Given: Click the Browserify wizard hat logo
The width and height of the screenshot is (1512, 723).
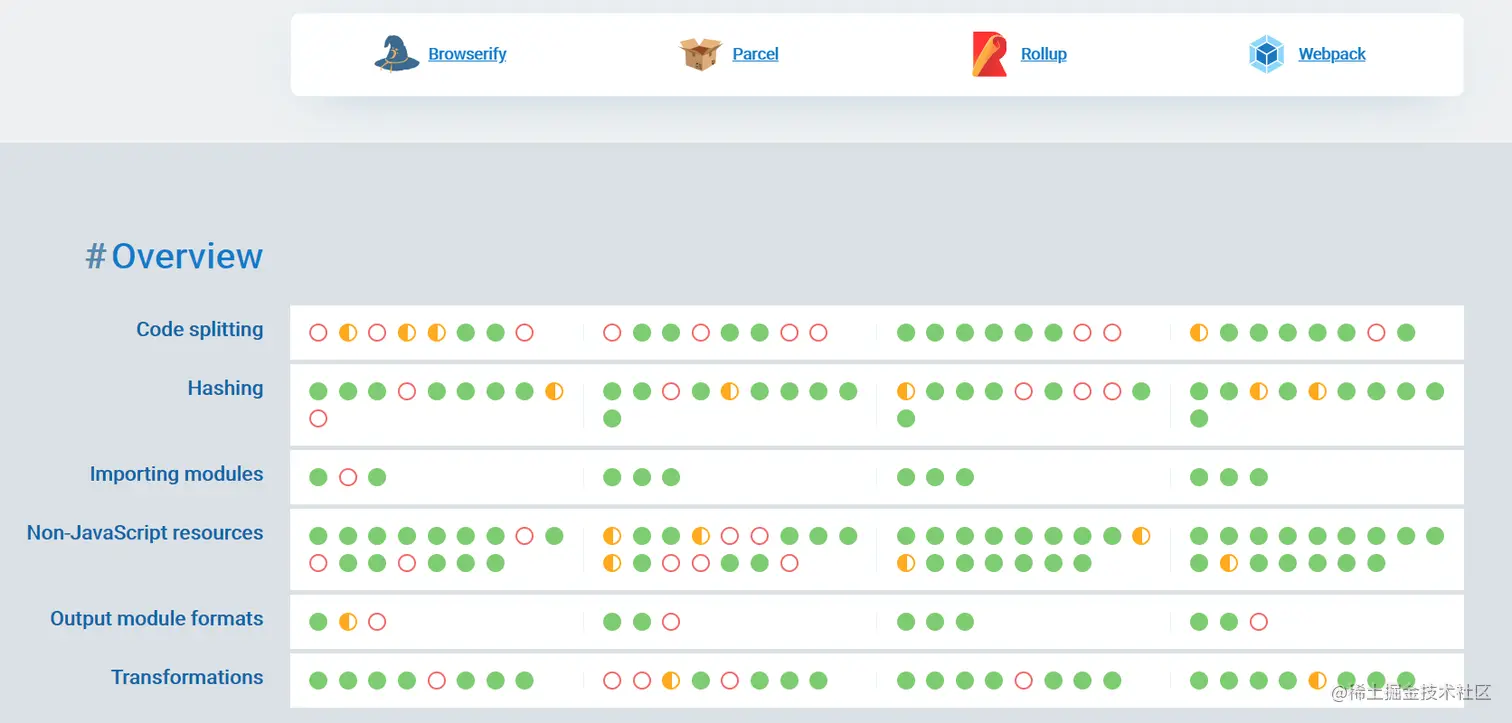Looking at the screenshot, I should (x=396, y=54).
